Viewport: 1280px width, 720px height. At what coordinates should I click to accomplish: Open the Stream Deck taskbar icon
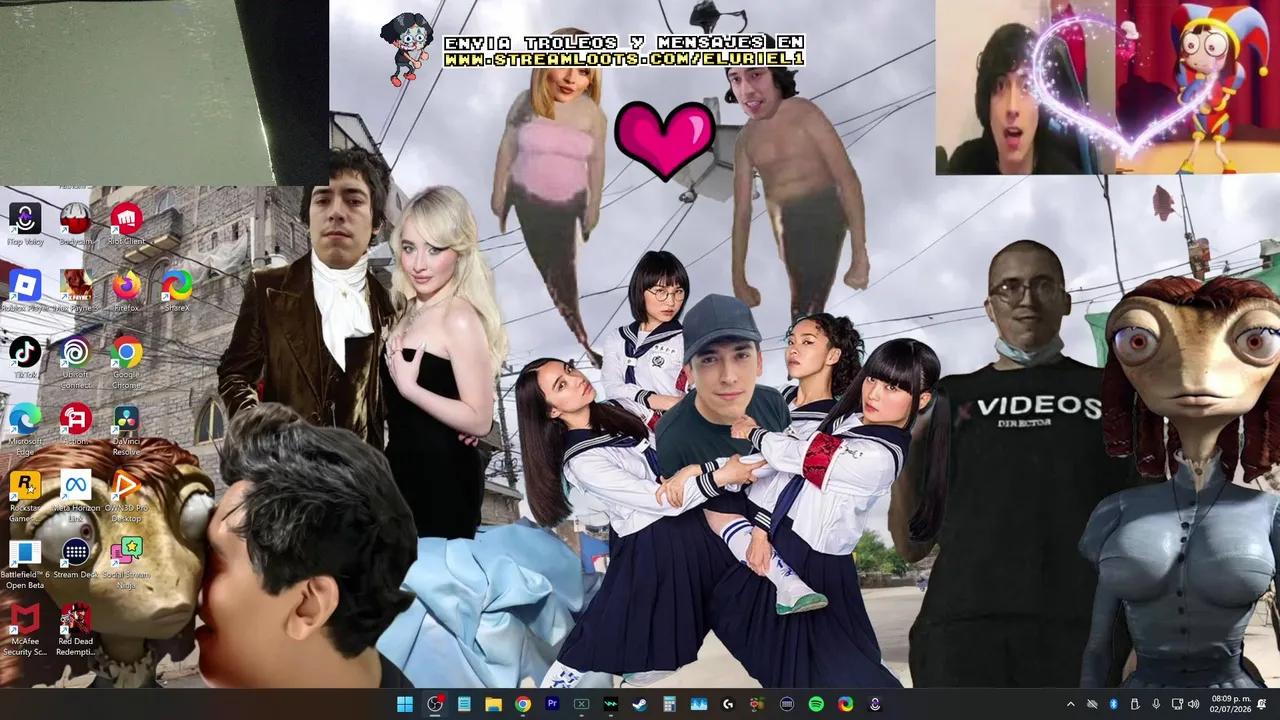coord(787,704)
